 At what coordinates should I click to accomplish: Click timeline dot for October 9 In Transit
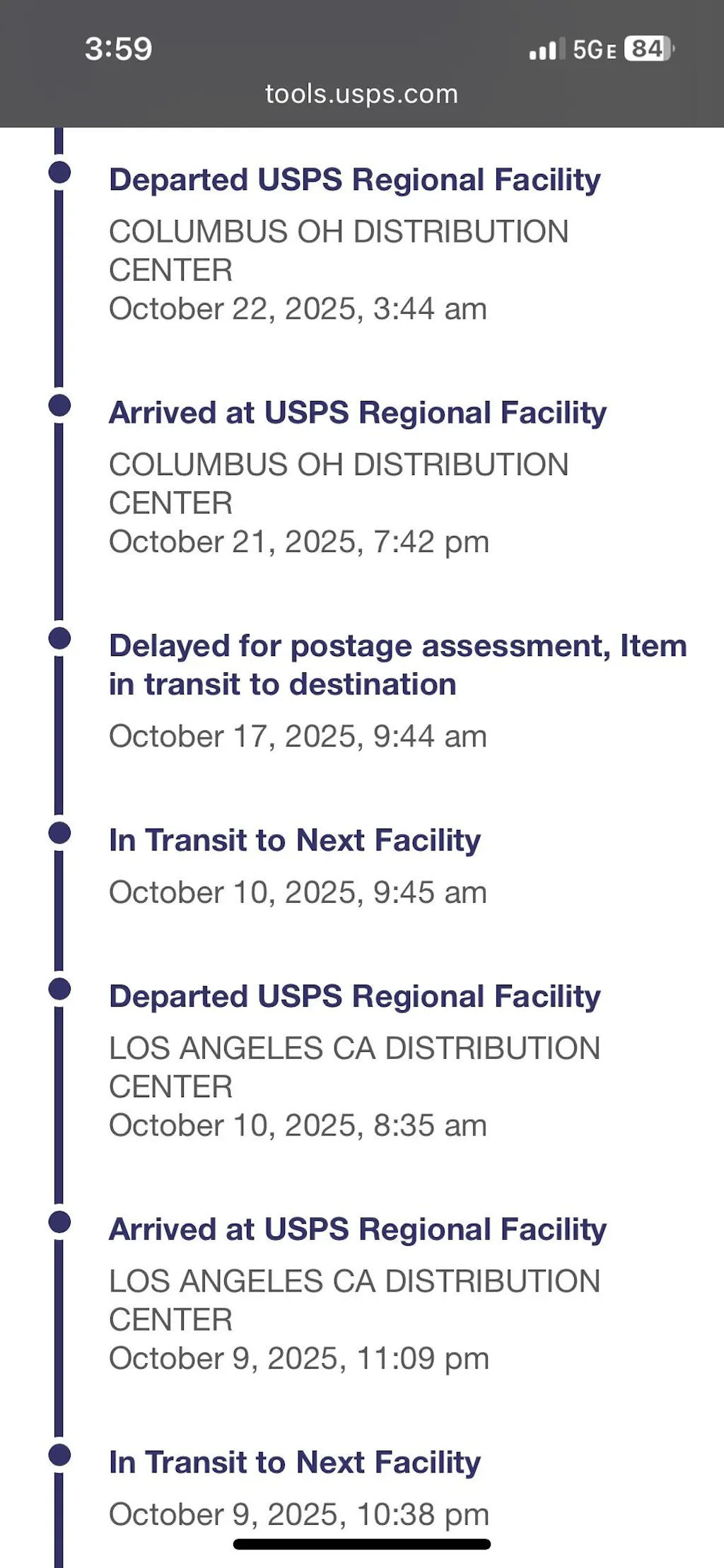point(60,1455)
